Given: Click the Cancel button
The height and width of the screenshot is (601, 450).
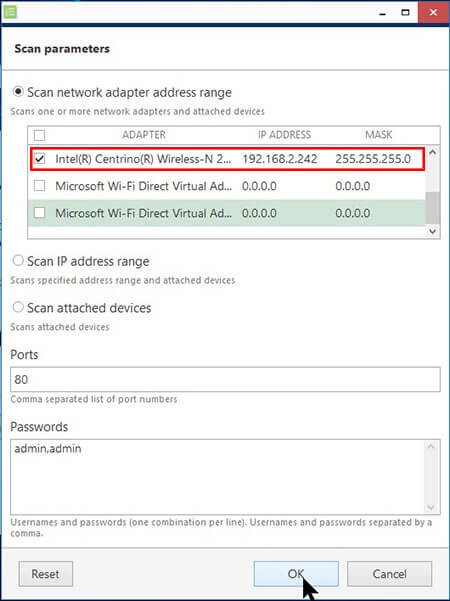Looking at the screenshot, I should (x=389, y=574).
